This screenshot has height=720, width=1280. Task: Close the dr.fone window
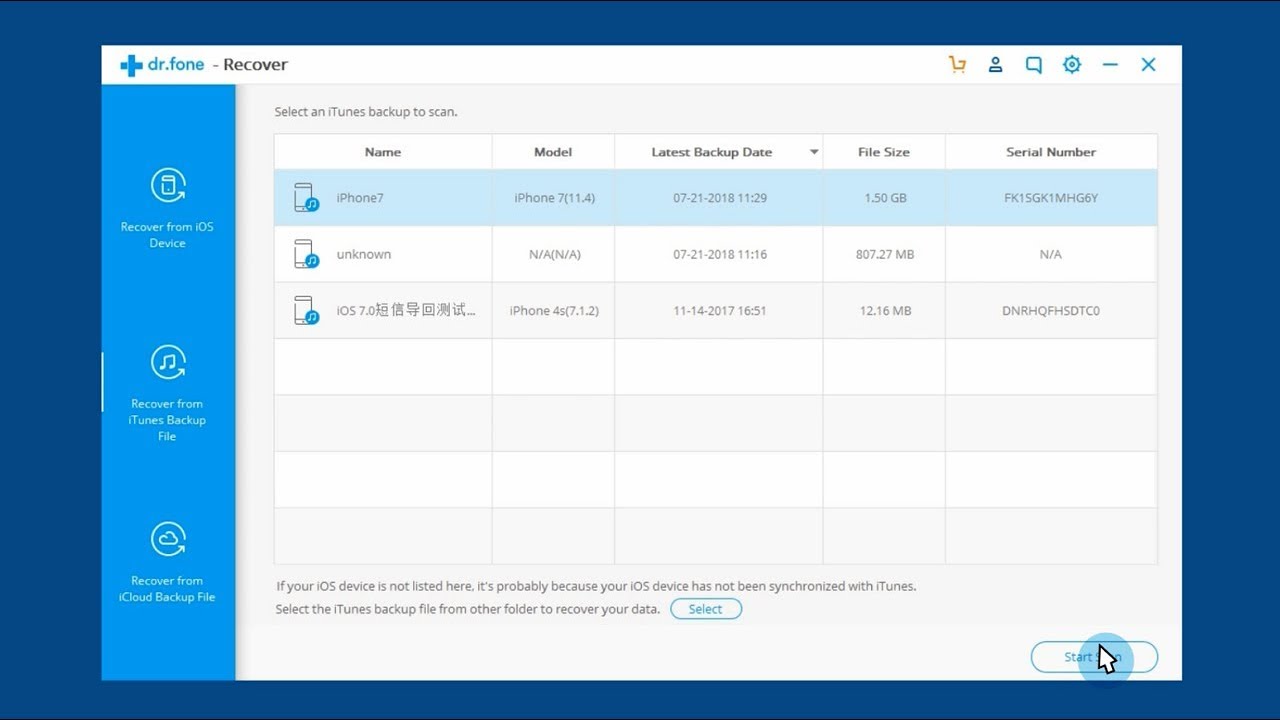click(x=1148, y=65)
